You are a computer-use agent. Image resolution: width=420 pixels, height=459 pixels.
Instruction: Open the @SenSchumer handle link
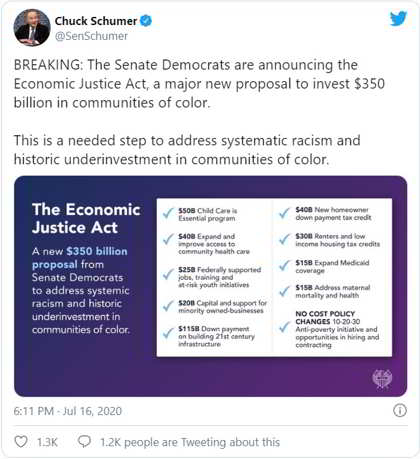pyautogui.click(x=91, y=36)
